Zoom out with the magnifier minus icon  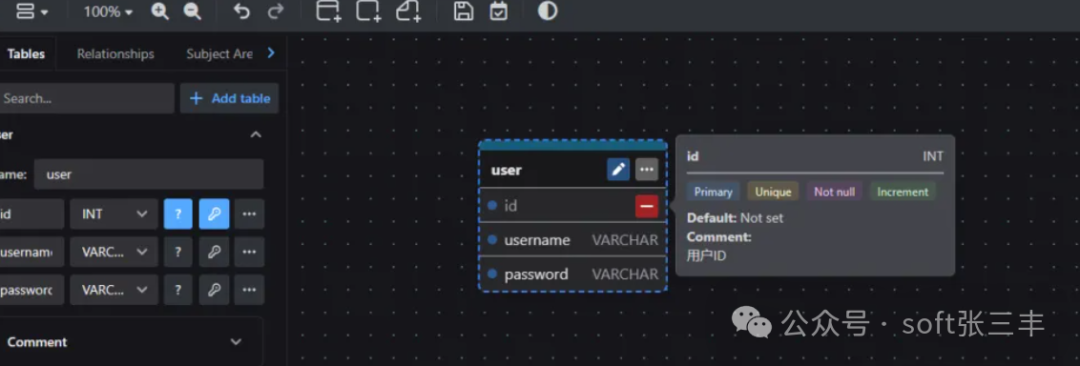click(x=192, y=12)
